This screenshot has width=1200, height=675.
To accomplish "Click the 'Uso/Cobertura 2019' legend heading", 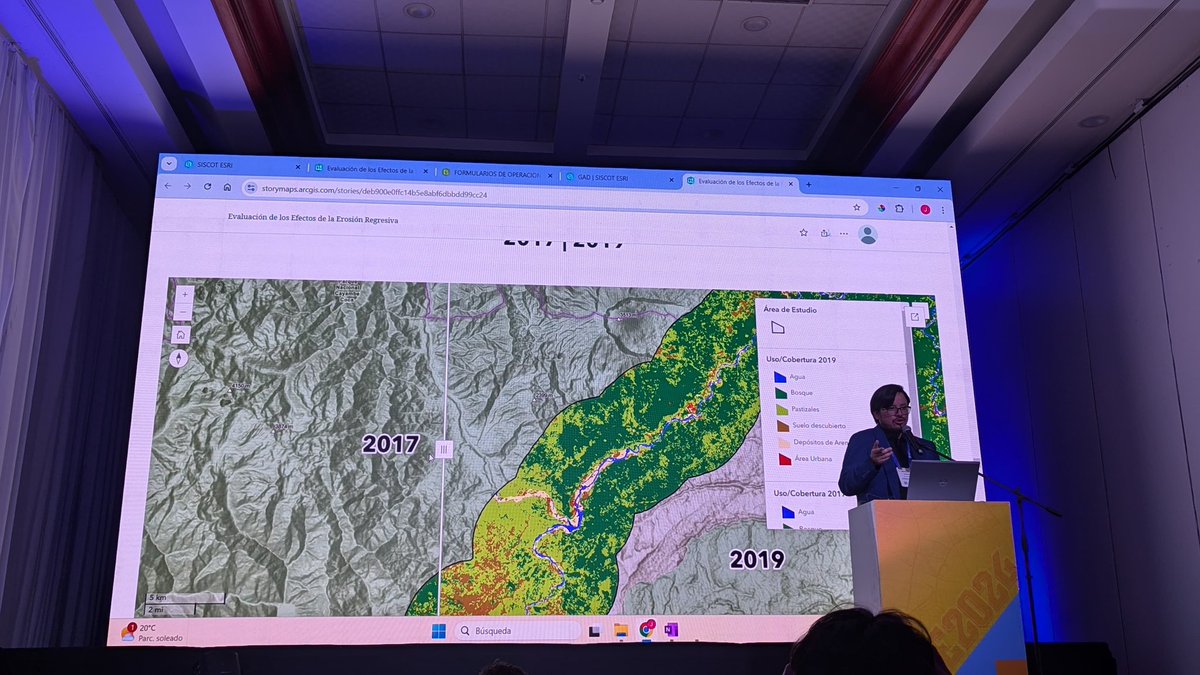I will [x=801, y=359].
